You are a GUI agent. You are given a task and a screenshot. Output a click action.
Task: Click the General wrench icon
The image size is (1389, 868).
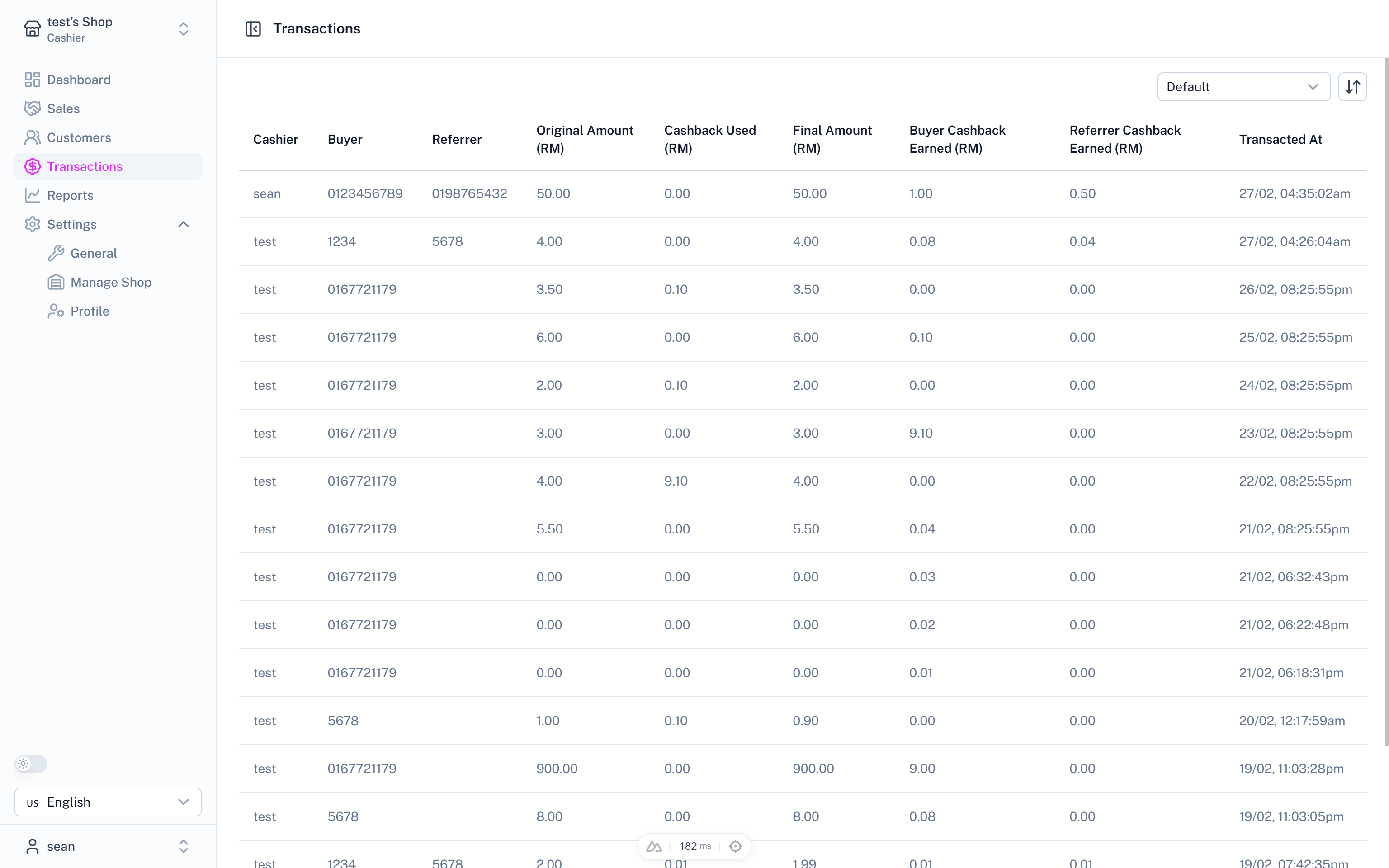56,253
